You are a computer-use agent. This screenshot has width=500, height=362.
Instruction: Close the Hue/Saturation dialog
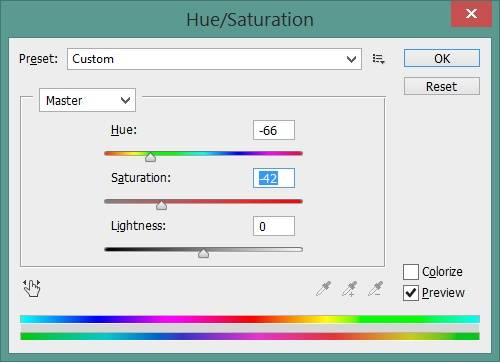point(471,13)
